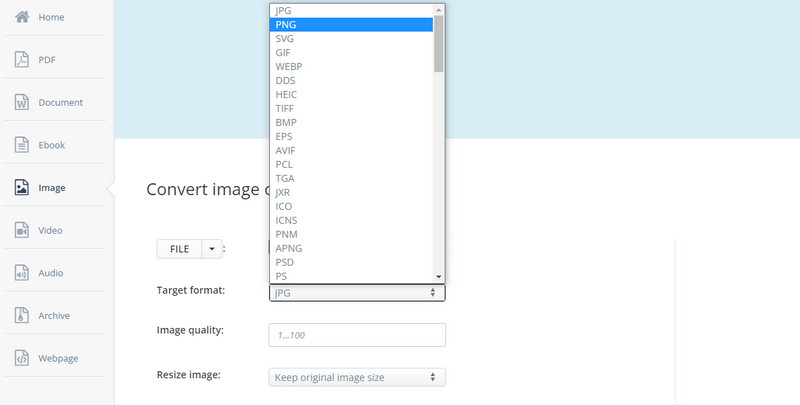This screenshot has height=405, width=800.
Task: Collapse the Target format JPG dropdown
Action: (x=357, y=292)
